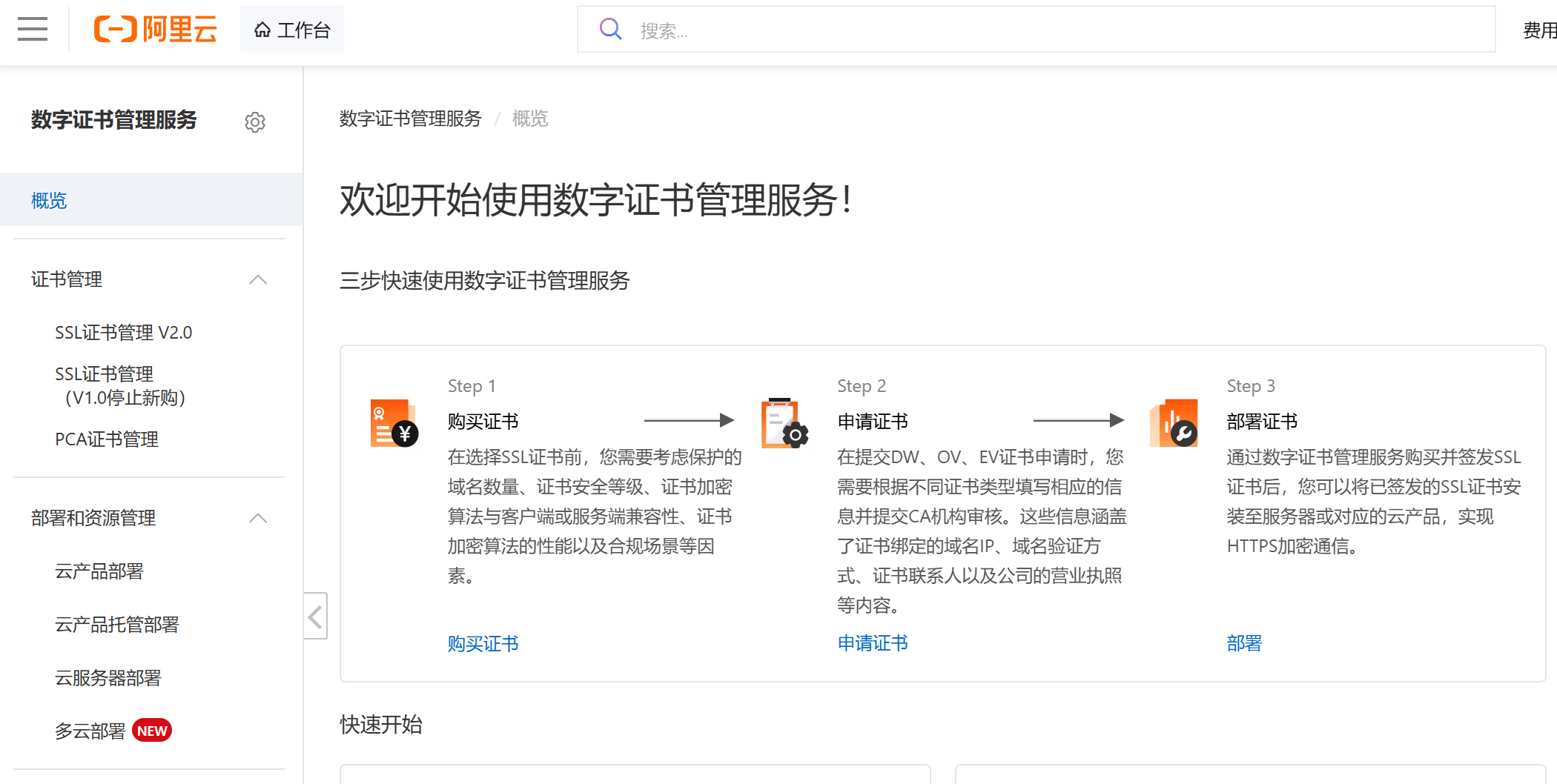Click the search magnifier icon
The height and width of the screenshot is (784, 1557).
[610, 30]
